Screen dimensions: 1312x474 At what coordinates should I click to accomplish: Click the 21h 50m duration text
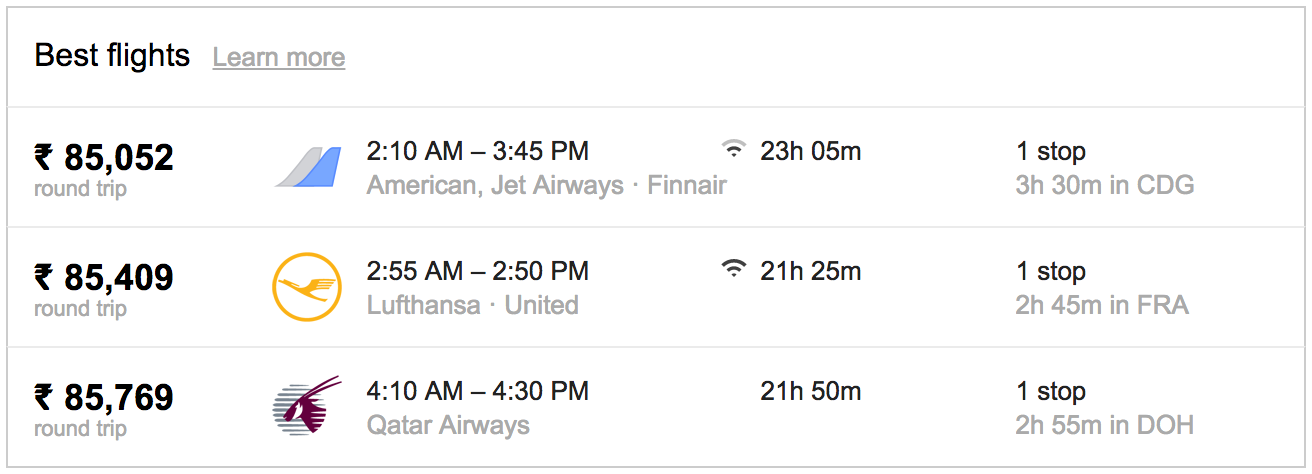(811, 391)
